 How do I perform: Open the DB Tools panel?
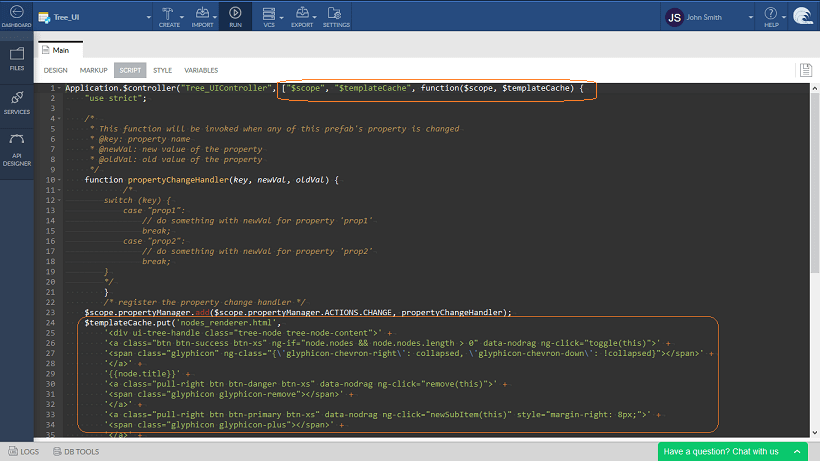(77, 452)
